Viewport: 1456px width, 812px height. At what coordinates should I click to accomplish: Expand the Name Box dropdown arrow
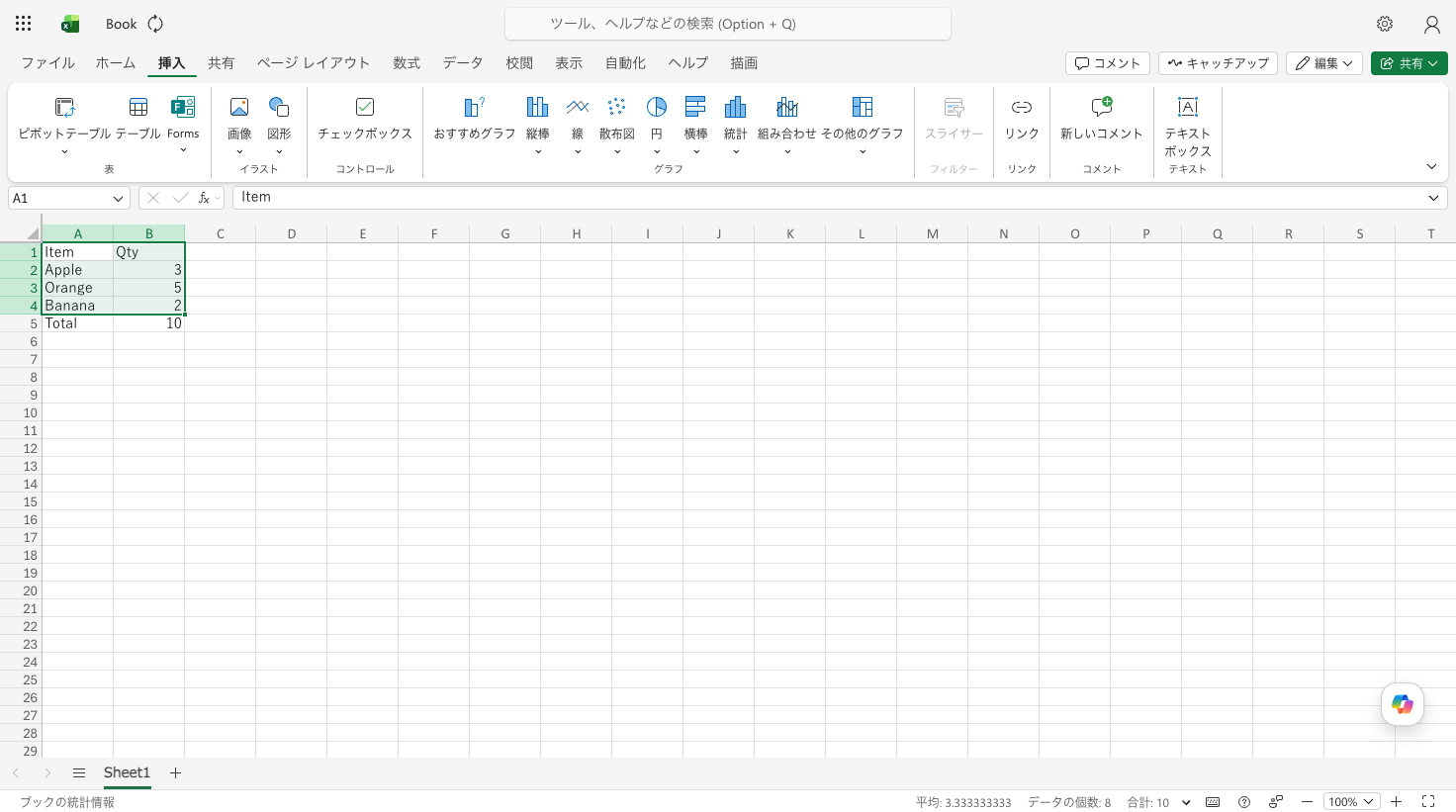tap(118, 198)
